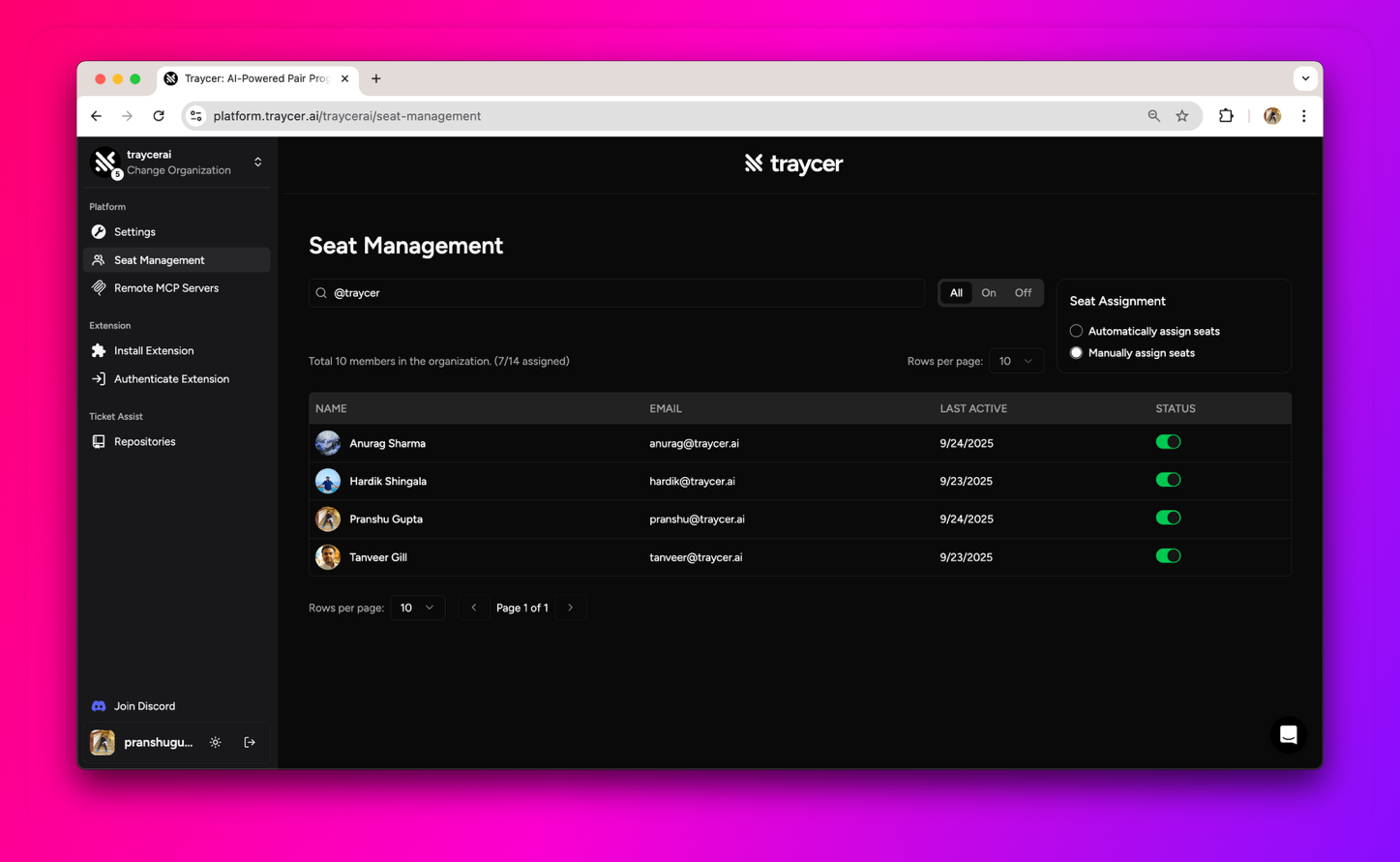The image size is (1400, 862).
Task: Toggle seat status for Anurag Sharma
Action: click(x=1168, y=442)
